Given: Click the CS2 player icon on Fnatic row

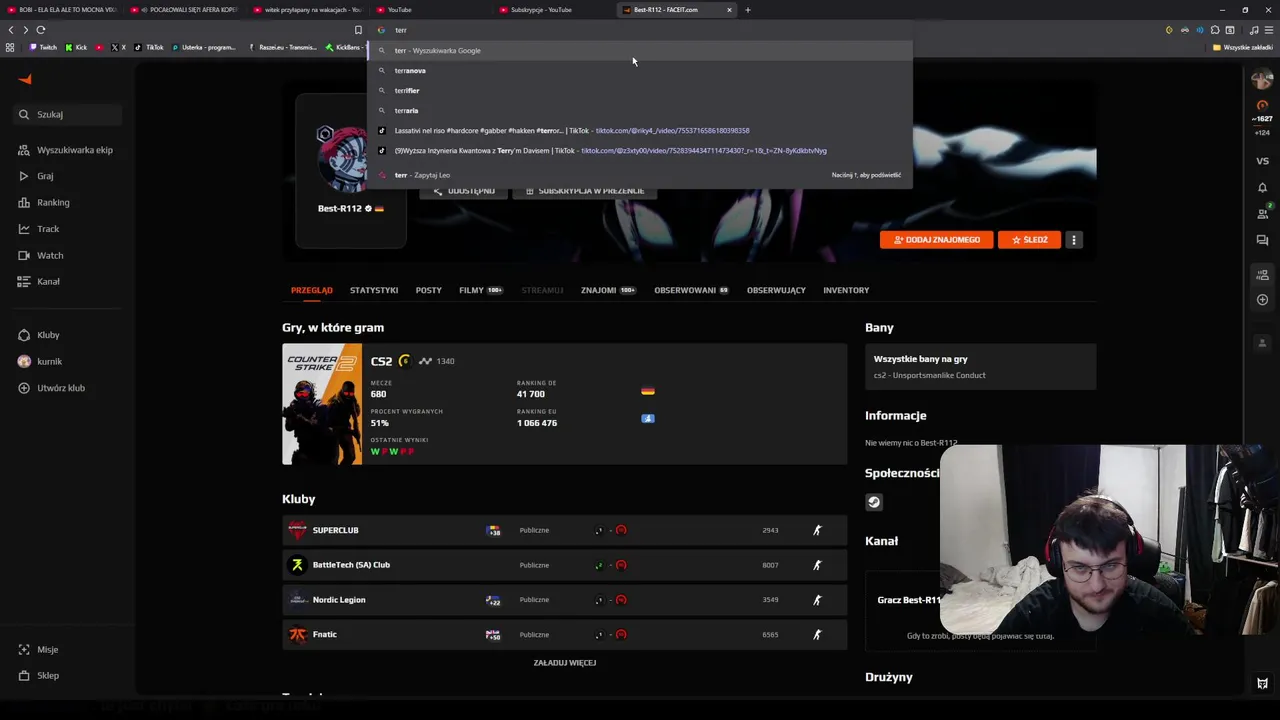Looking at the screenshot, I should [817, 634].
